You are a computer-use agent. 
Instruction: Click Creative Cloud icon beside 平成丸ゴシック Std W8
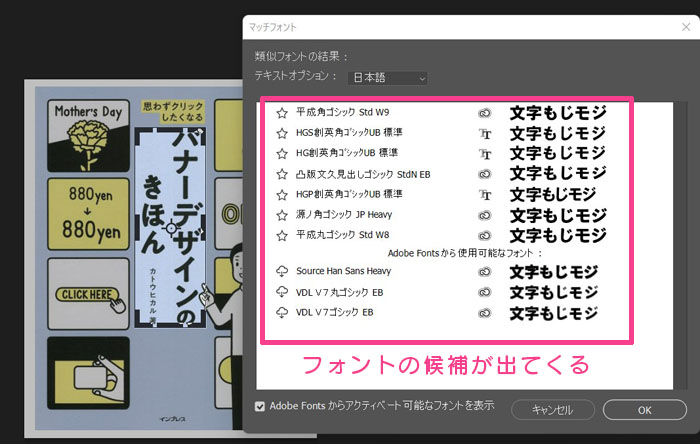[x=485, y=236]
